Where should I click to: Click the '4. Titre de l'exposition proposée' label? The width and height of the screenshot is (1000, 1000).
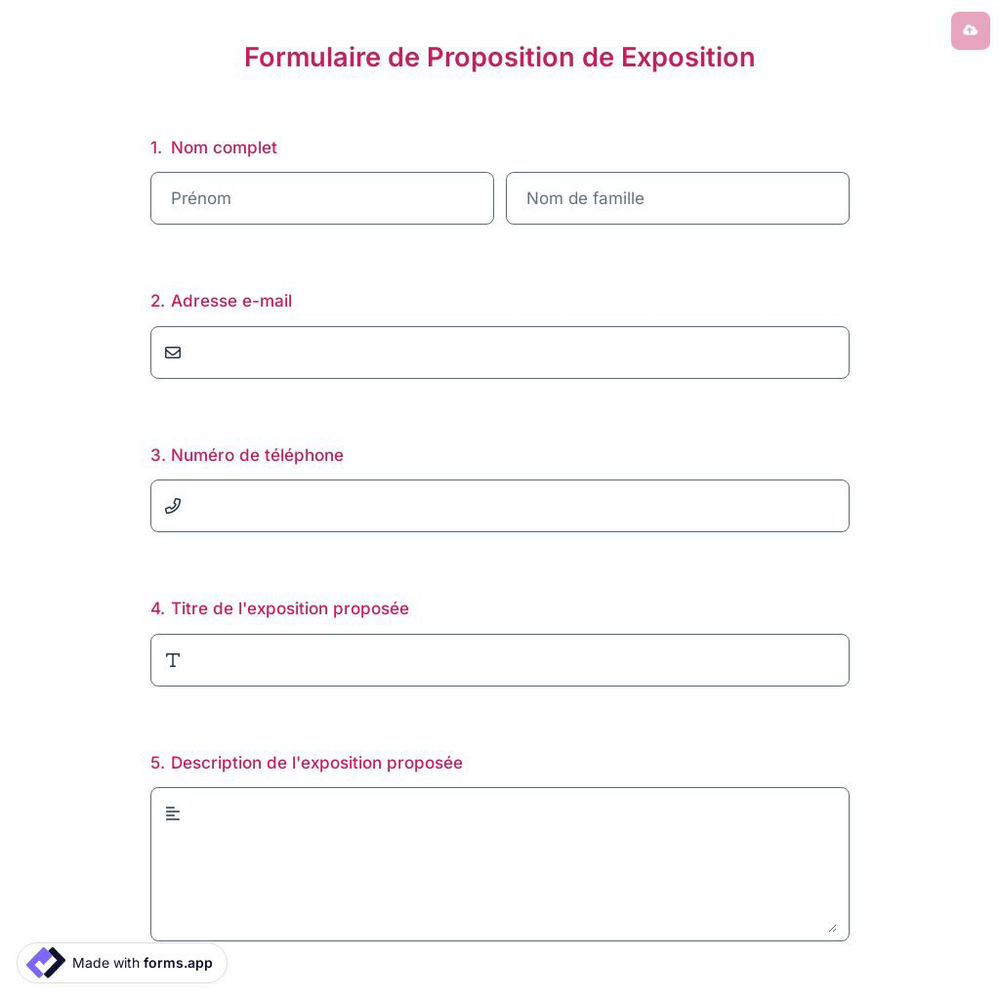pos(280,608)
